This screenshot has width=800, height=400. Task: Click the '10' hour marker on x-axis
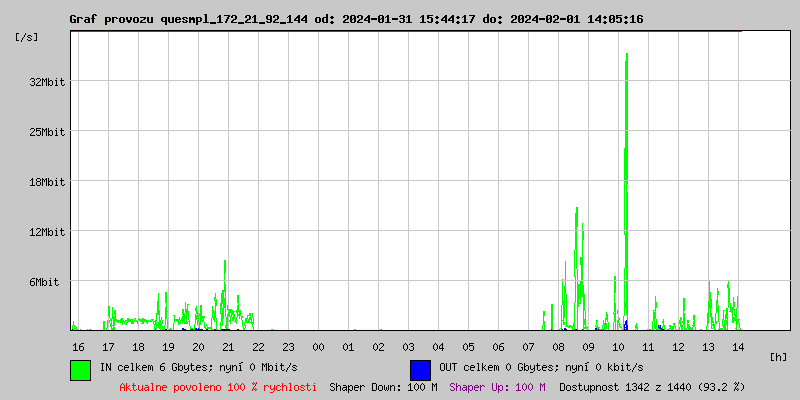tap(618, 347)
